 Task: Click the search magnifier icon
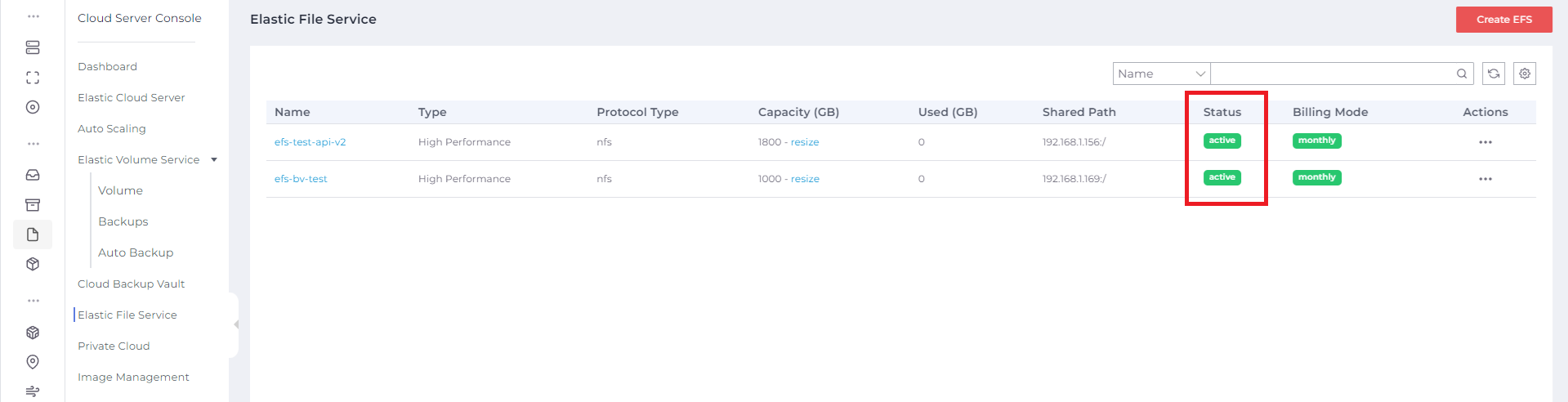point(1462,74)
